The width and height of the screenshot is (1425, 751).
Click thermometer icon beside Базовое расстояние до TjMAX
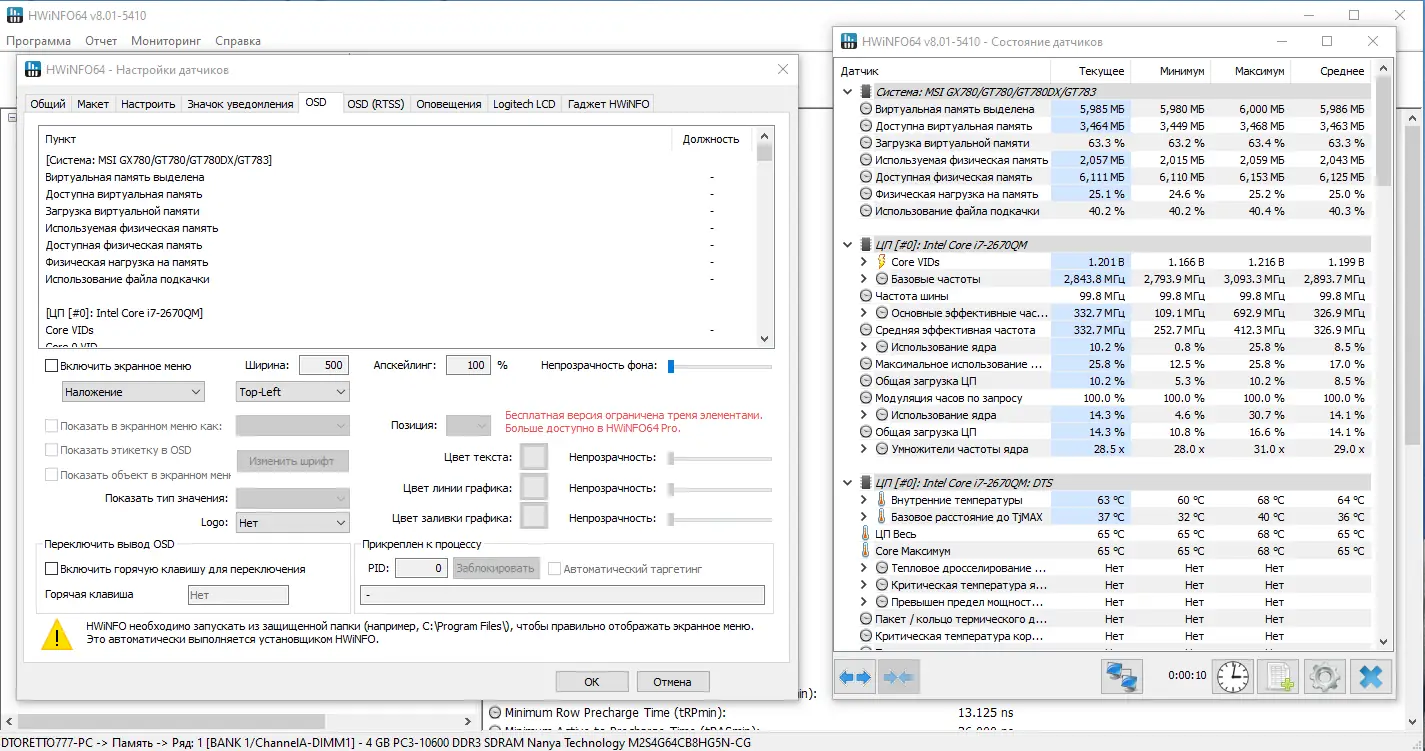(881, 517)
